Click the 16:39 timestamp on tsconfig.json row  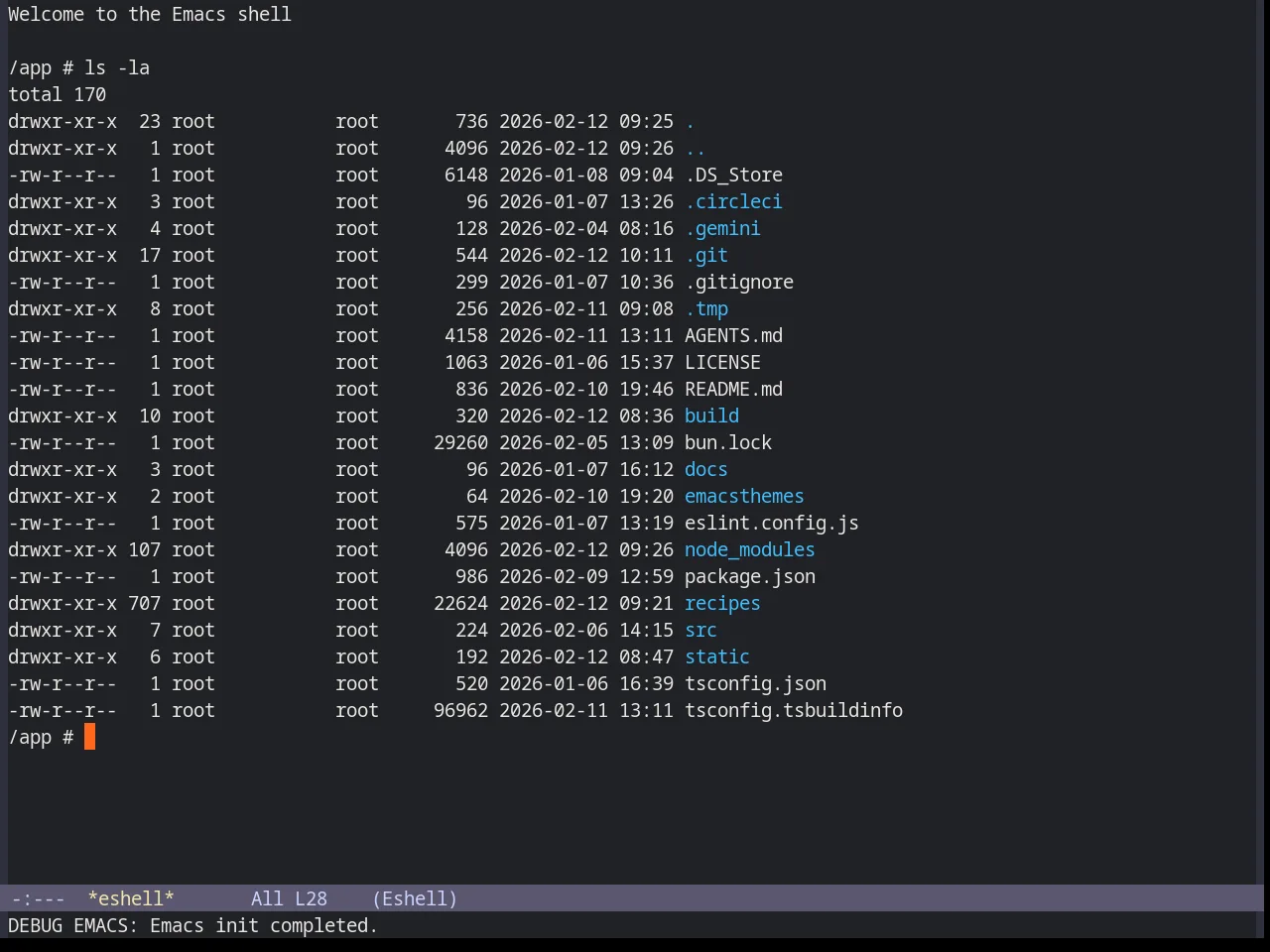[646, 684]
